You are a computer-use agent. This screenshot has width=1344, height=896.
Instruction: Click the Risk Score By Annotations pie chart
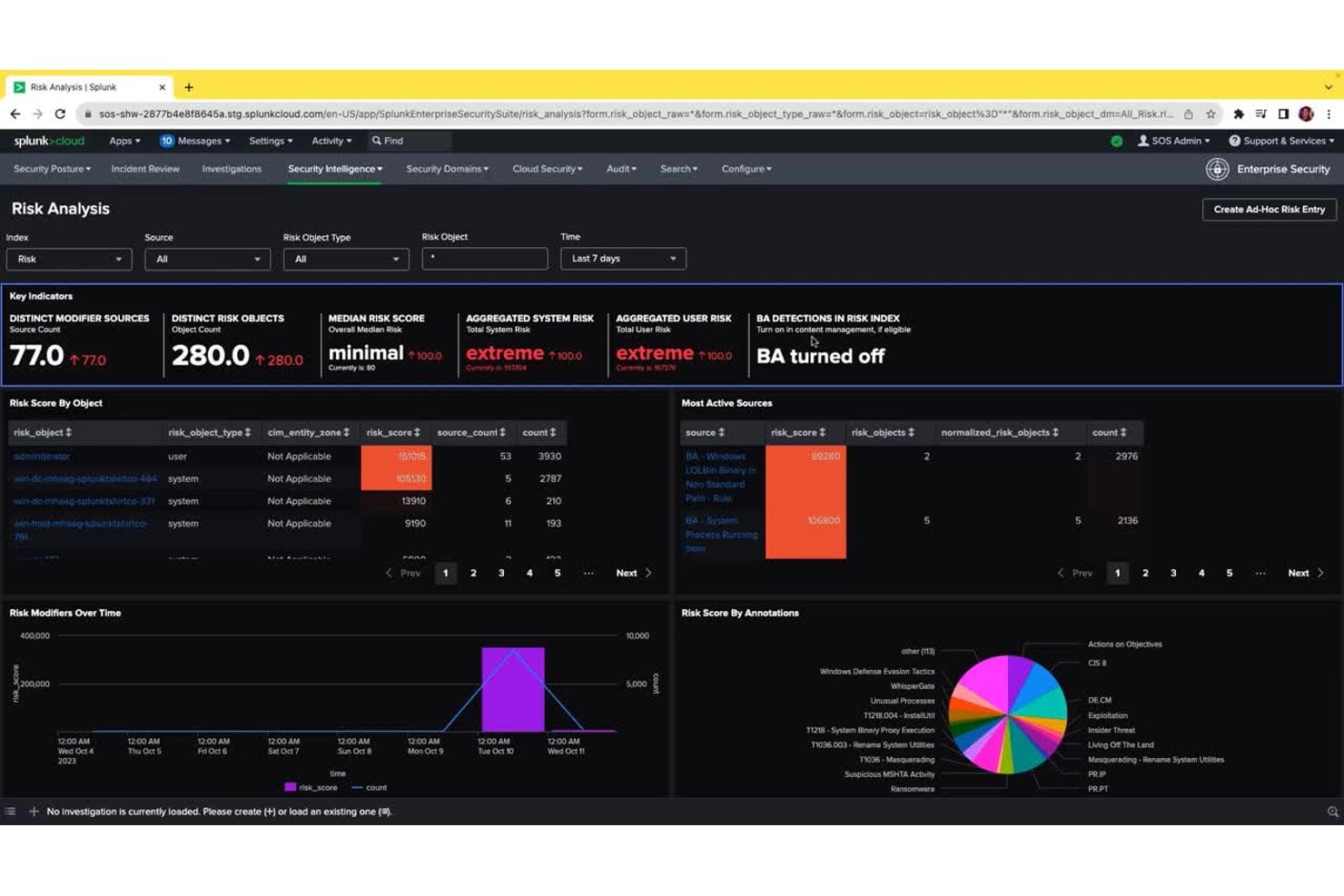1007,714
